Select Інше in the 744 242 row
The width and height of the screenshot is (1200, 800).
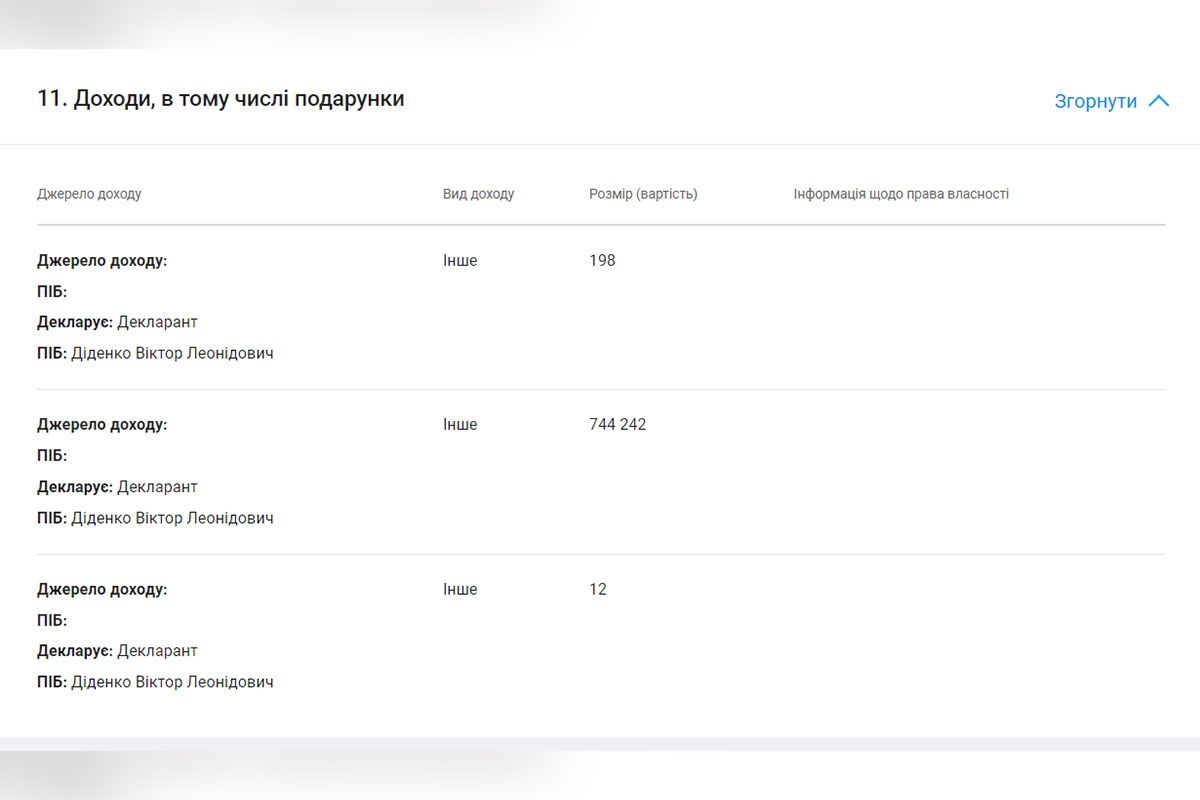point(460,425)
